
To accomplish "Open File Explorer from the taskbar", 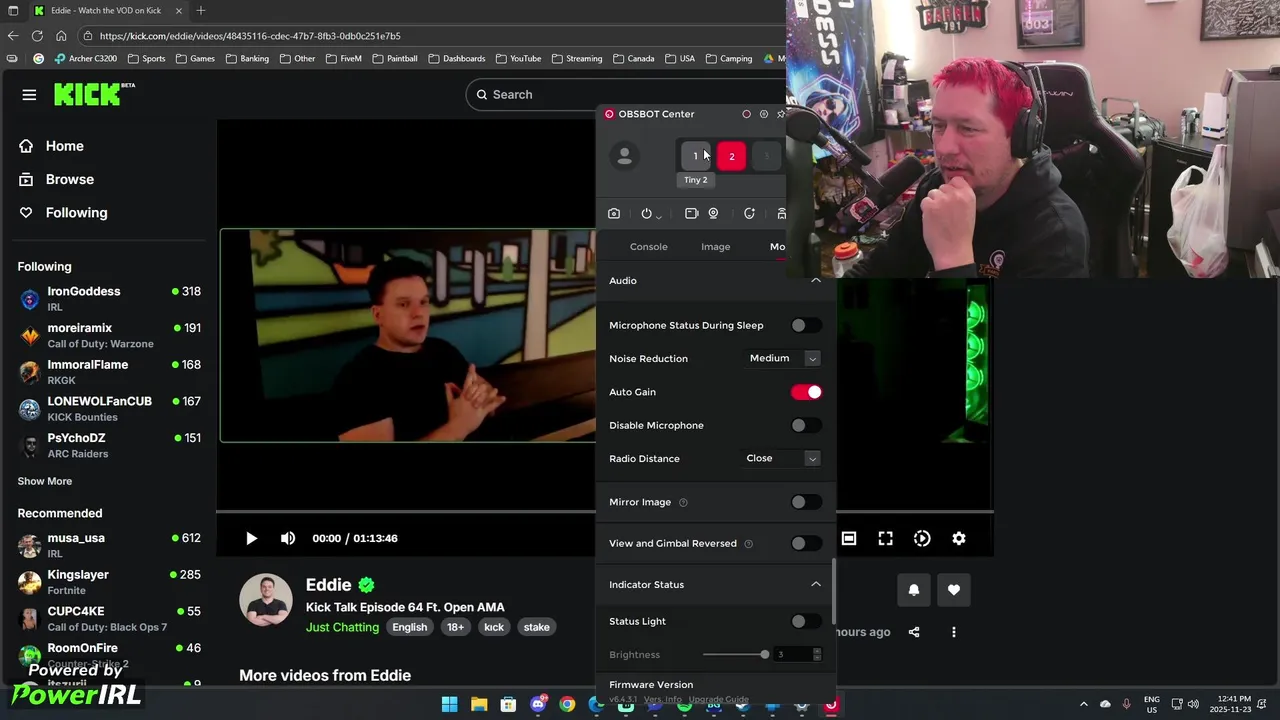I will (x=479, y=705).
